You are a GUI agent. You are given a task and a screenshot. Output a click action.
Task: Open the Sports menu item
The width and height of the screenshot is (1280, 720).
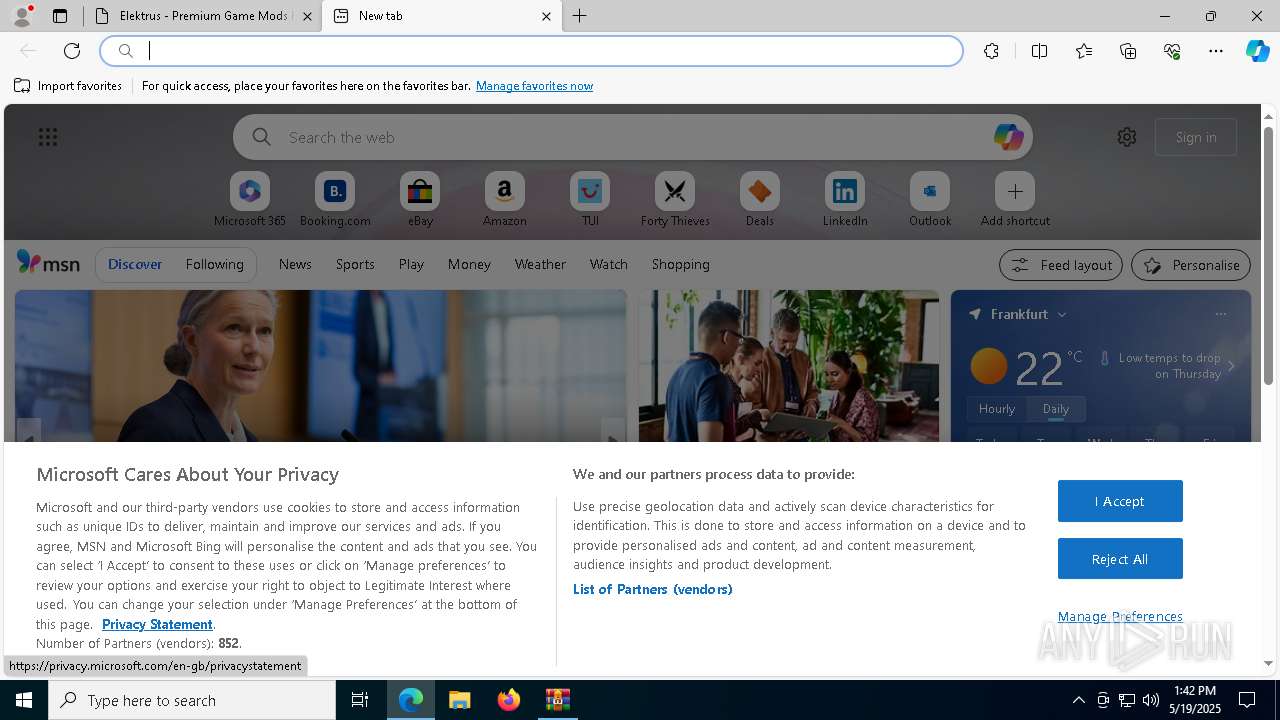click(355, 264)
